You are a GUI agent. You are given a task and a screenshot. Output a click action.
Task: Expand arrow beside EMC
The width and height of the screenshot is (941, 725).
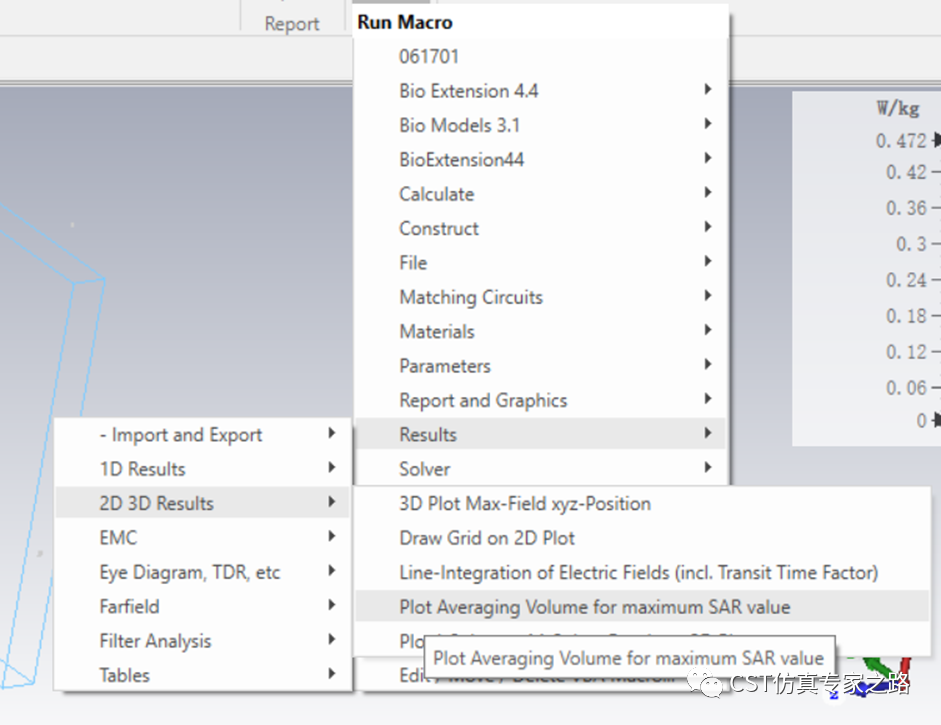click(x=331, y=536)
